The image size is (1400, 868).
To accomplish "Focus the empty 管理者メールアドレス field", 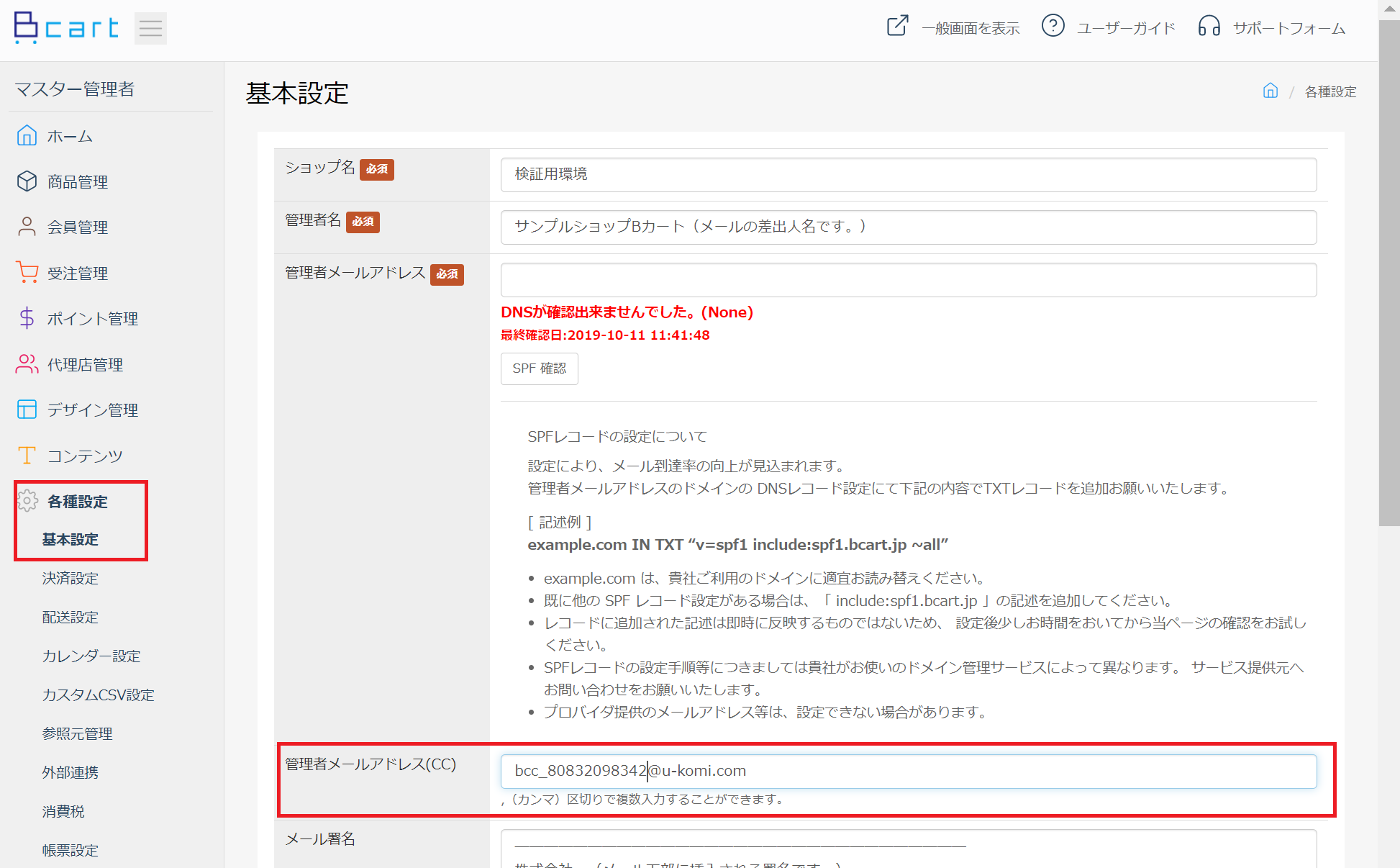I will (909, 280).
